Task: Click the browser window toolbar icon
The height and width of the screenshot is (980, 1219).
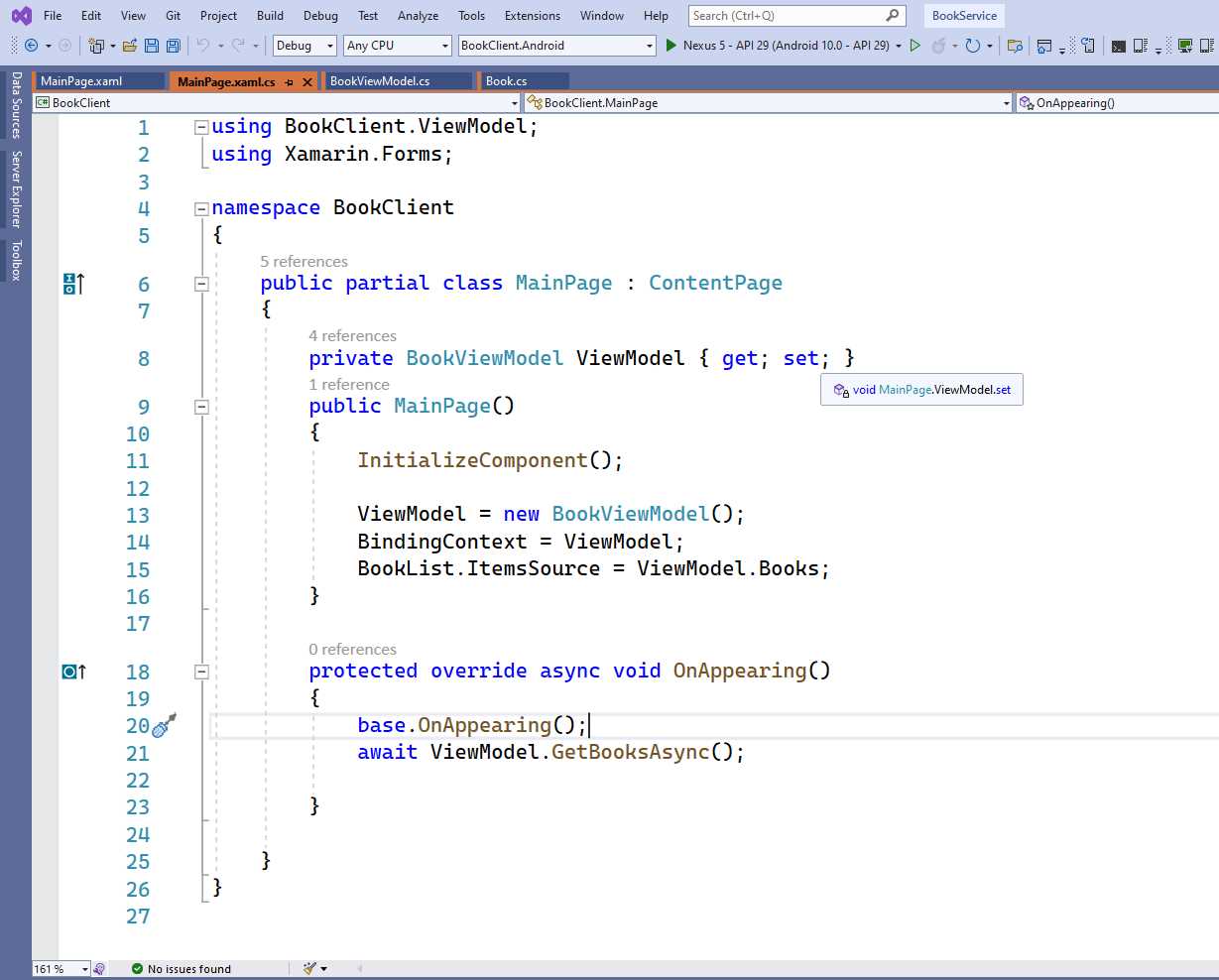Action: [1044, 46]
